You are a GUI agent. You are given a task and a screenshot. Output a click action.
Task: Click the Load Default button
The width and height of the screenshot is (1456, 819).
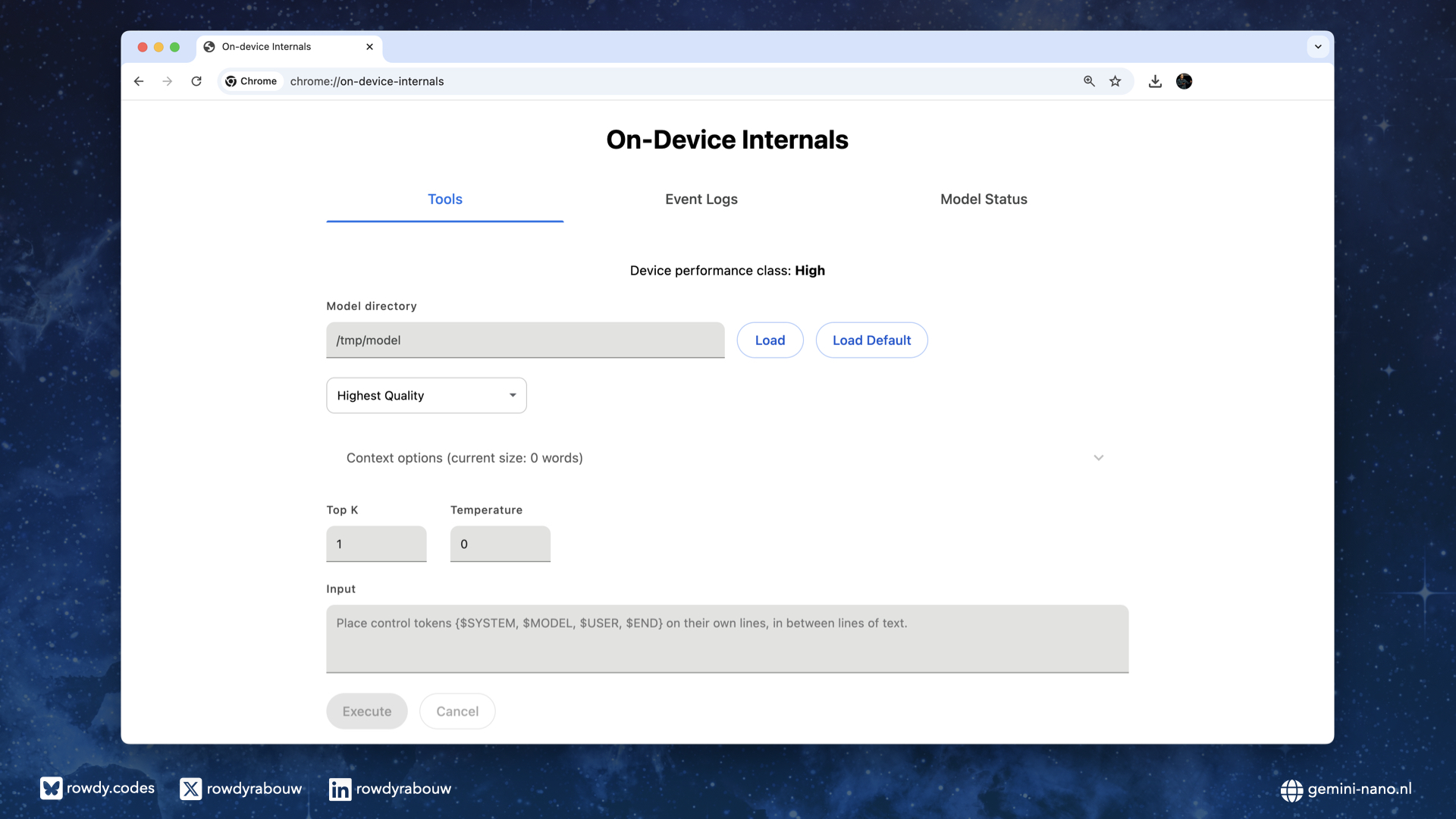click(x=871, y=340)
